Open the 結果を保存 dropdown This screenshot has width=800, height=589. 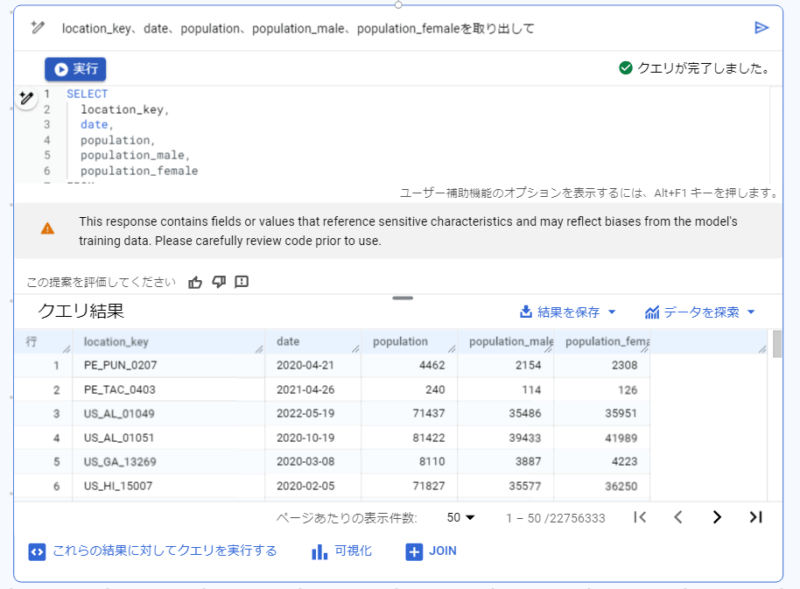point(568,312)
